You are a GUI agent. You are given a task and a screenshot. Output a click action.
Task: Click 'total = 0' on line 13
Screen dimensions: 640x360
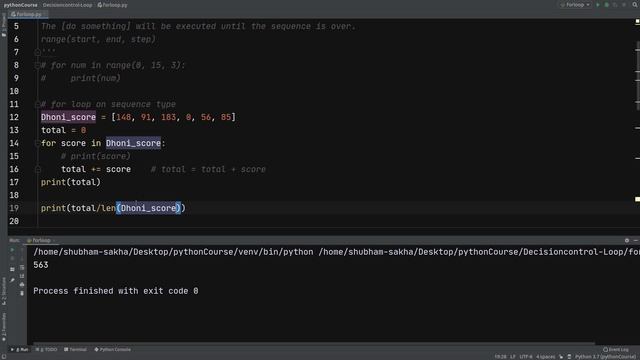coord(63,130)
